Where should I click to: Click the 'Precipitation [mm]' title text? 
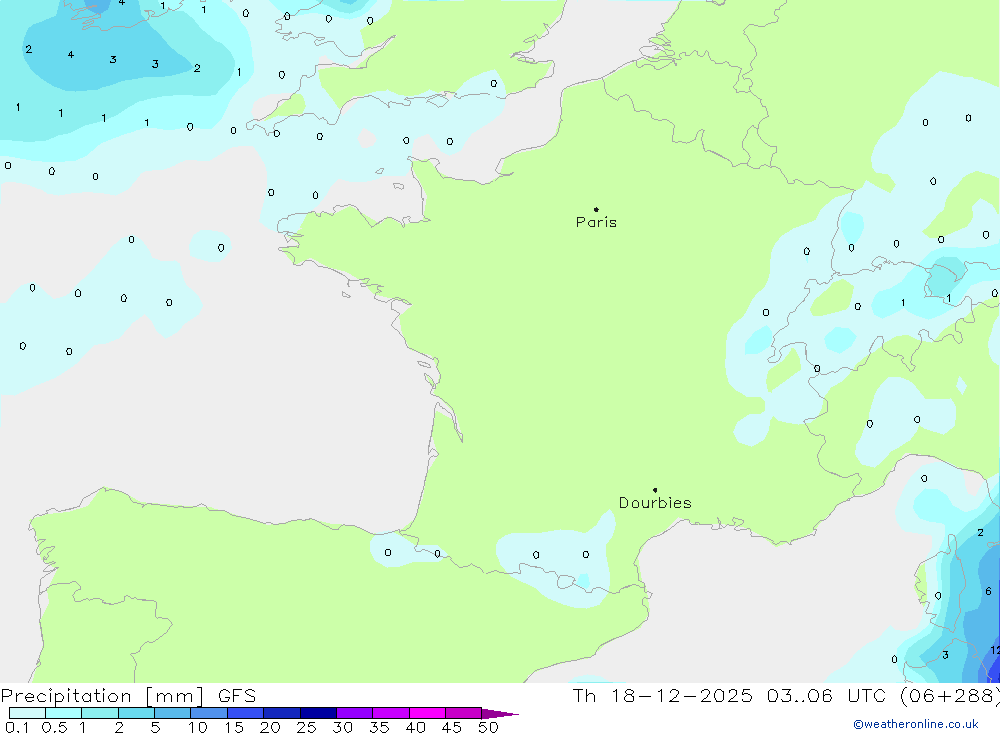[102, 696]
